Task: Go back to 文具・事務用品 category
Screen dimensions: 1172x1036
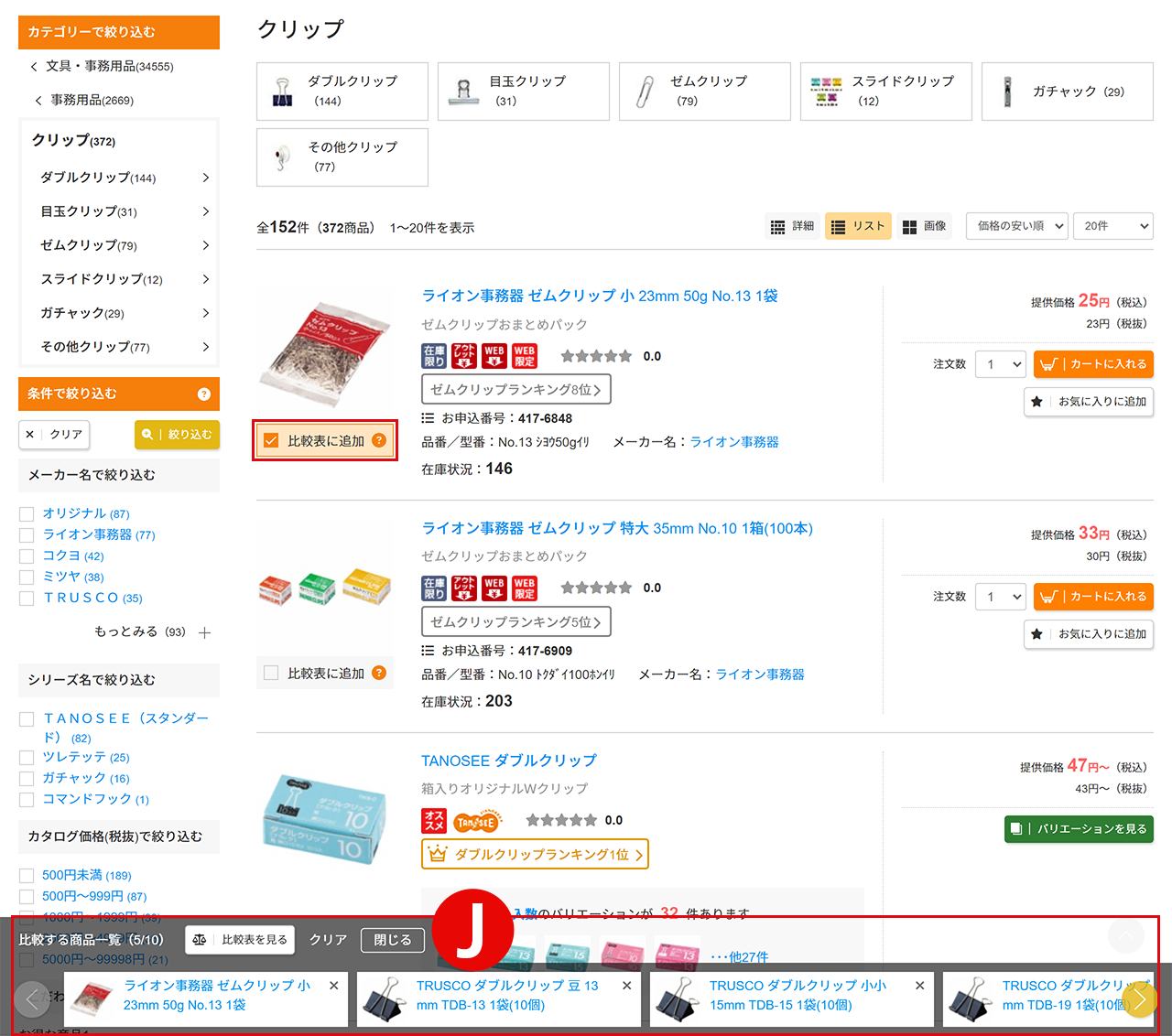Action: click(x=109, y=66)
